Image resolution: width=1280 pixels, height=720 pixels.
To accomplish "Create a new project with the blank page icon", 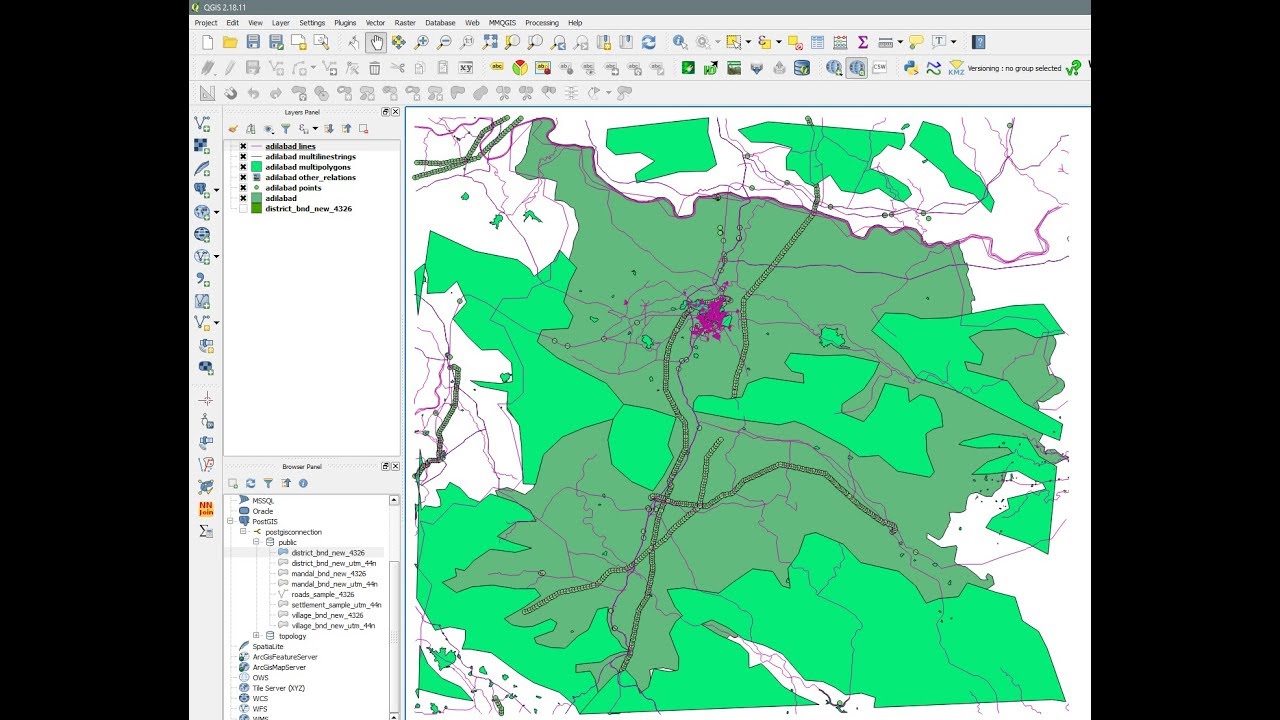I will (207, 42).
